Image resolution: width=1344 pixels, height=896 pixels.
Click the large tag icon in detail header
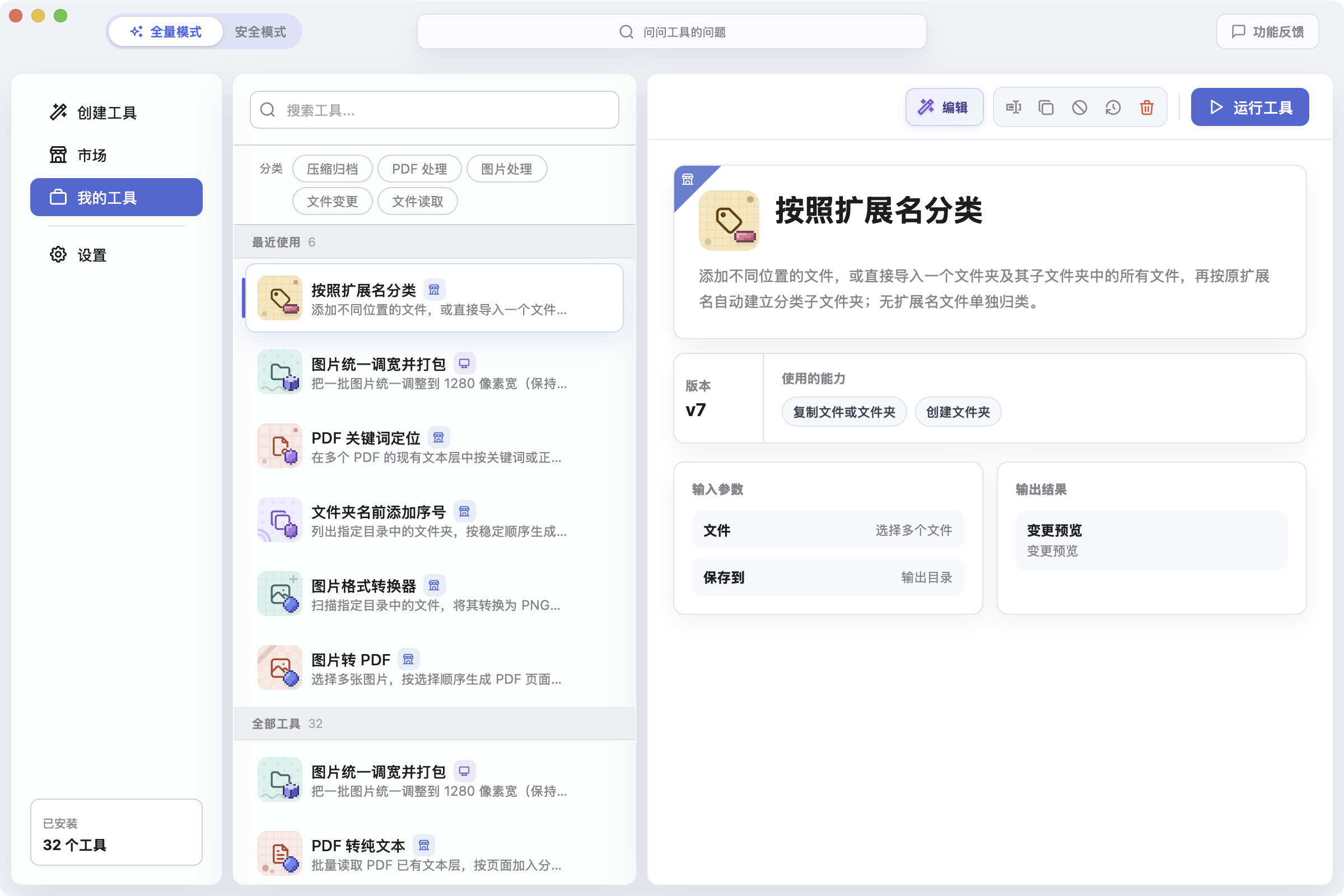[729, 221]
